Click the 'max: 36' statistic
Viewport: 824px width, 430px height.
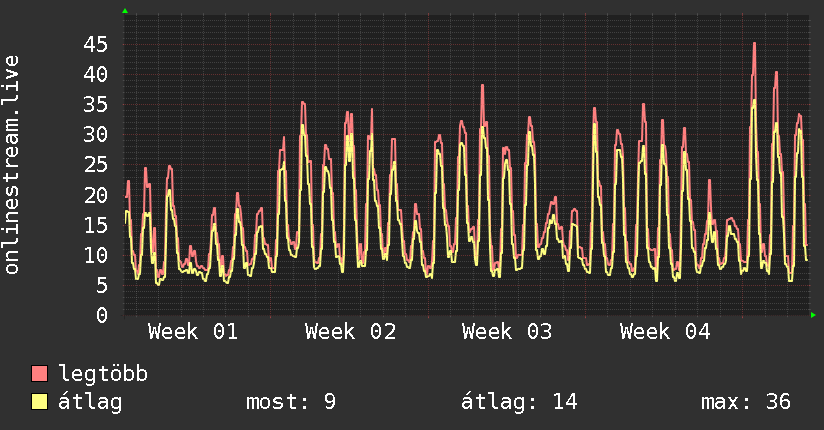pyautogui.click(x=746, y=402)
